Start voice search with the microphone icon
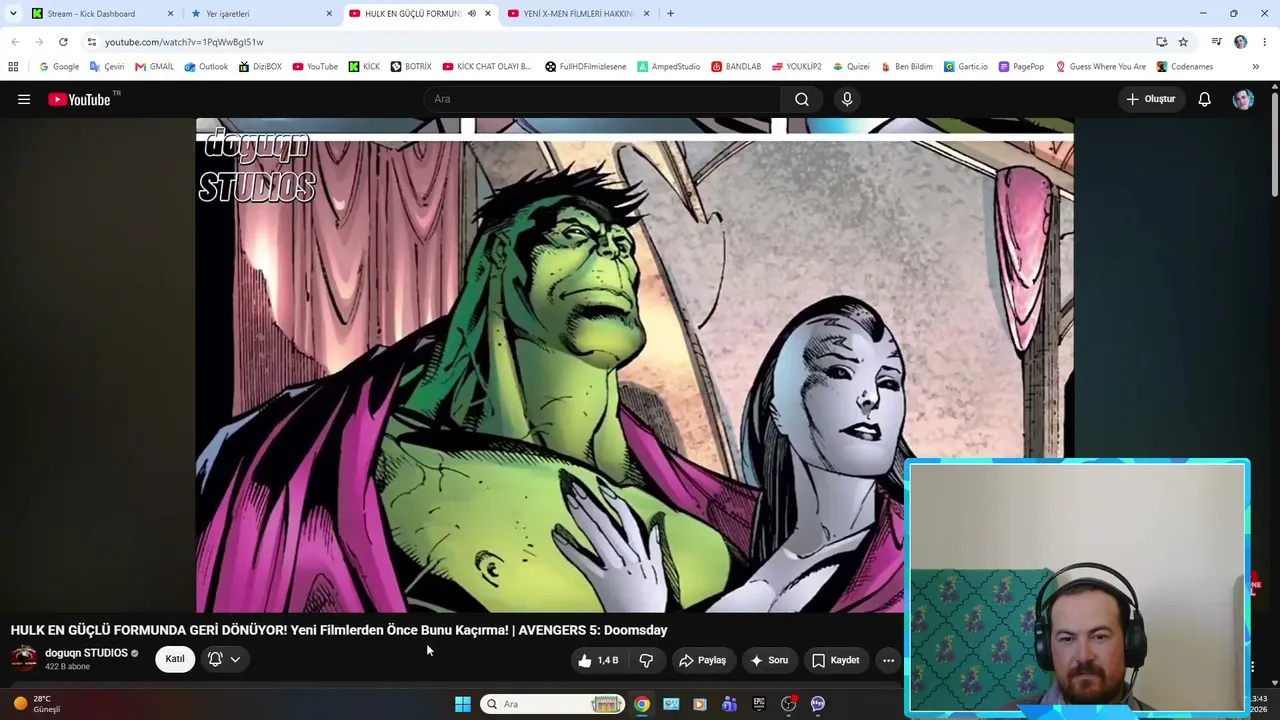The image size is (1280, 720). pos(847,99)
